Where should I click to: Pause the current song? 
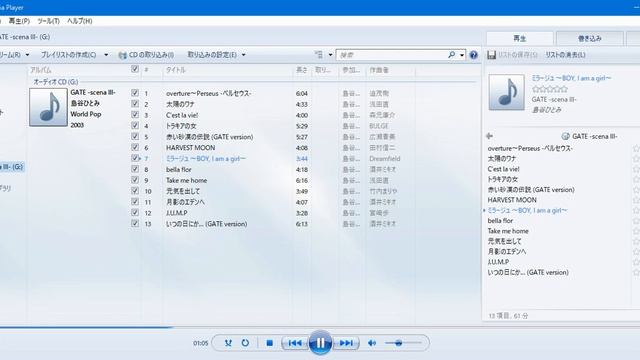320,343
